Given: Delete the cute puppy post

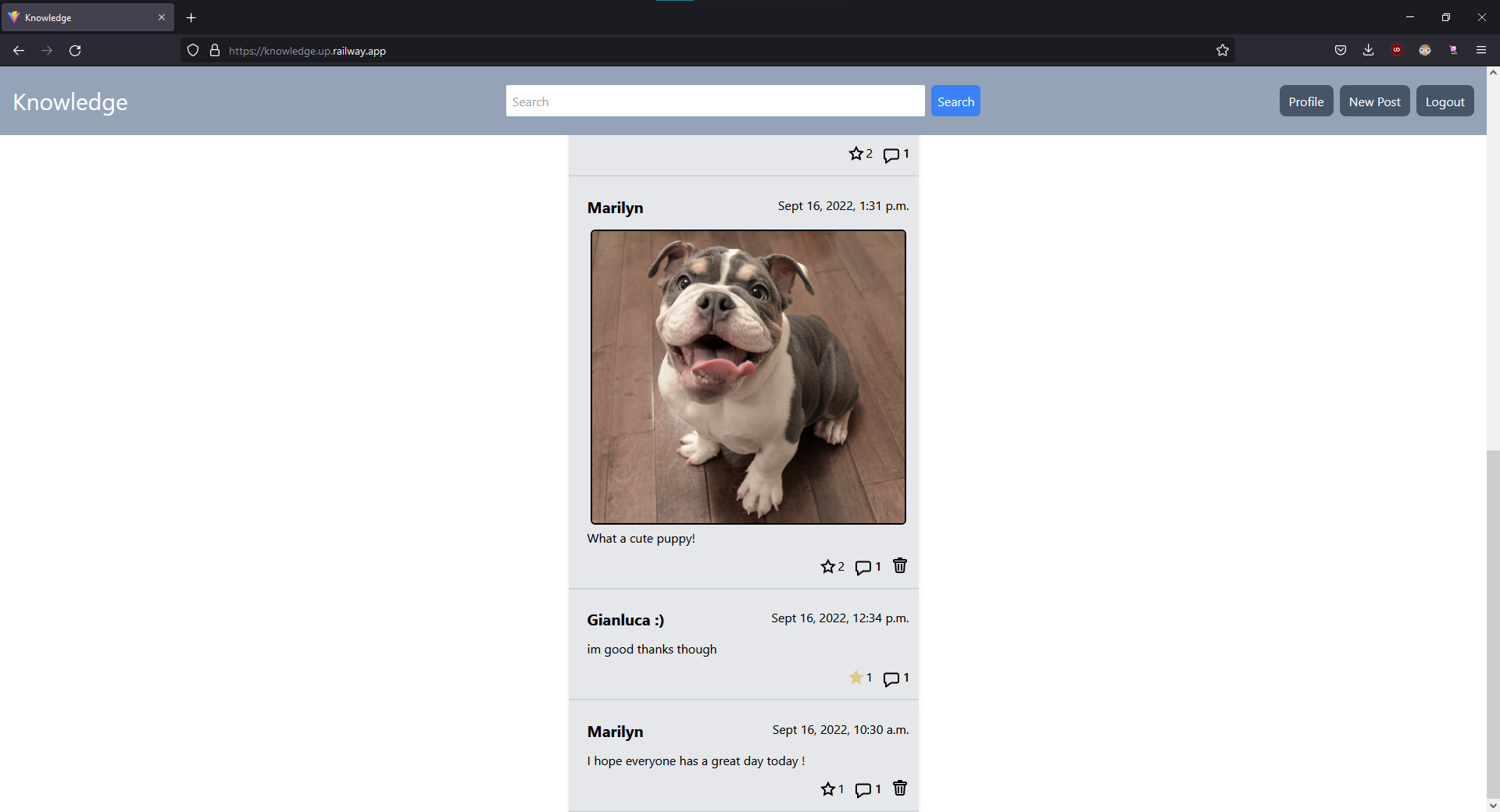Looking at the screenshot, I should coord(899,566).
